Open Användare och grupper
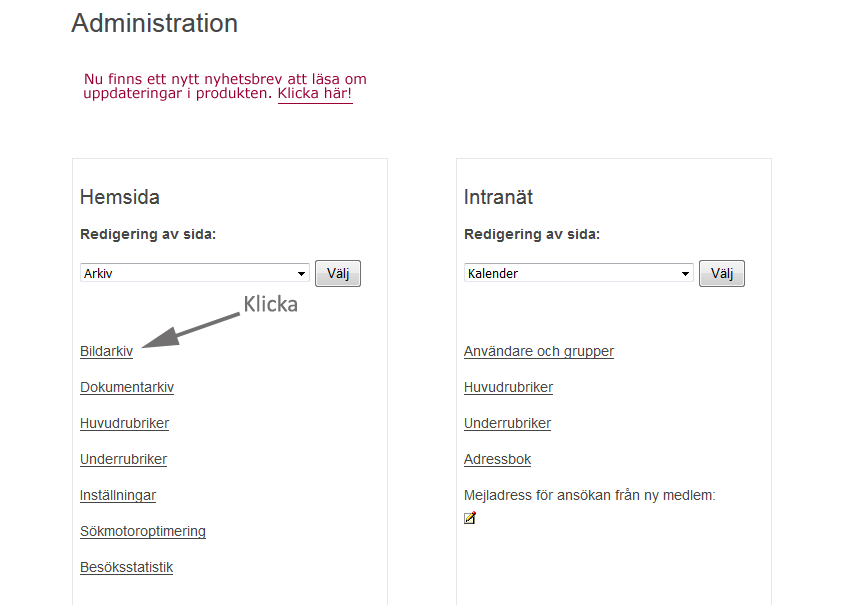Screen dimensions: 844x605 (539, 351)
